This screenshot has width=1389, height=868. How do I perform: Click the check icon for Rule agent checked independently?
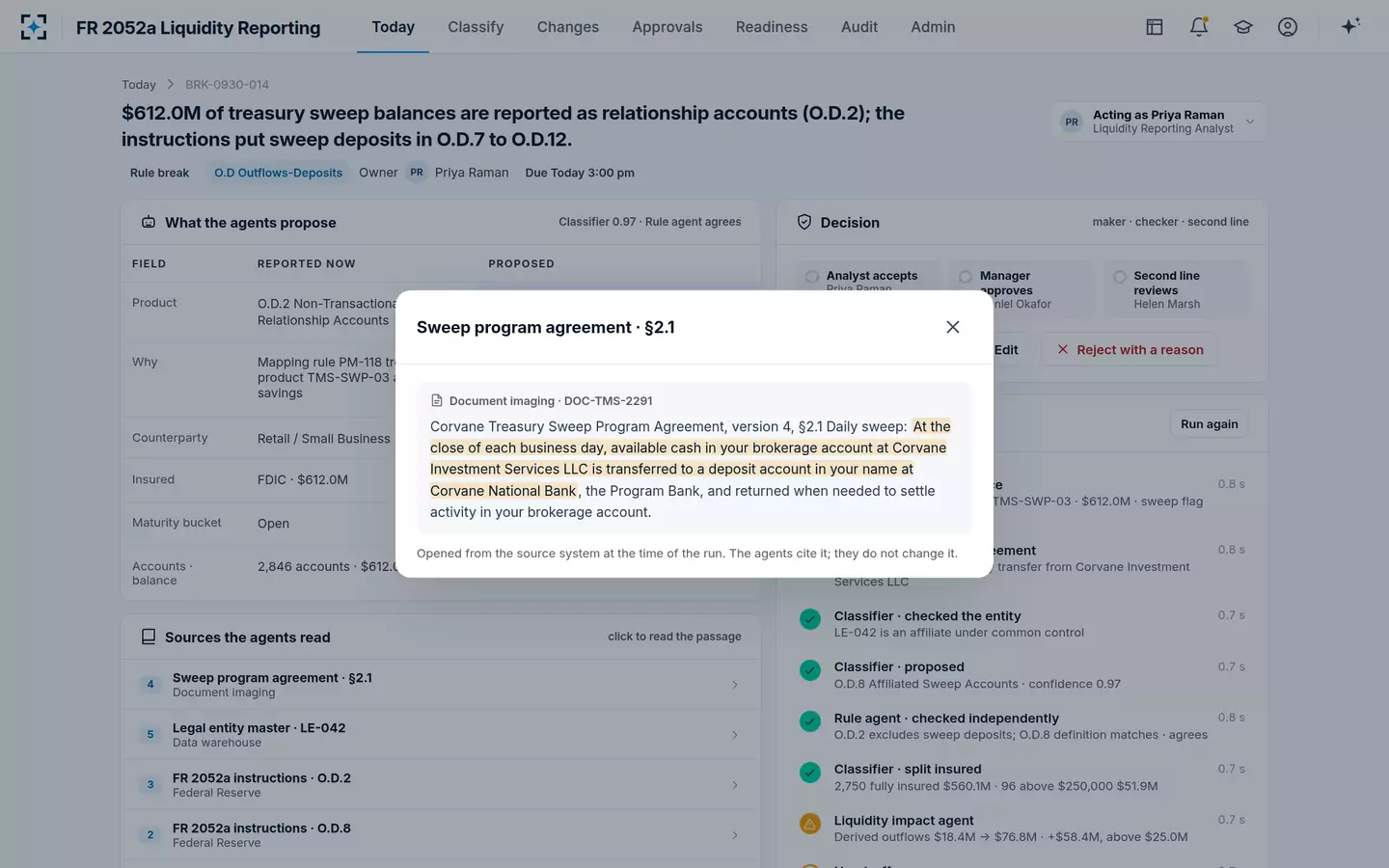(810, 721)
